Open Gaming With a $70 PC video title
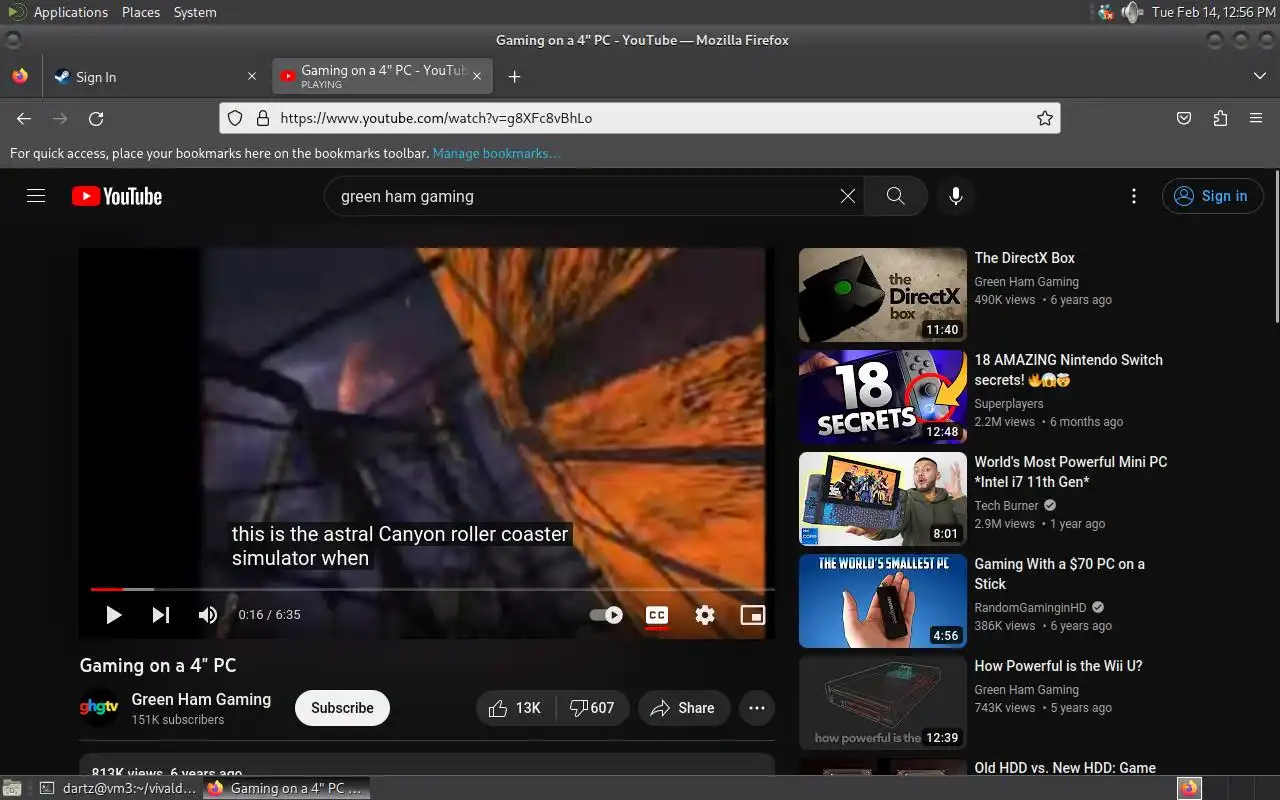Viewport: 1280px width, 800px height. (1060, 573)
